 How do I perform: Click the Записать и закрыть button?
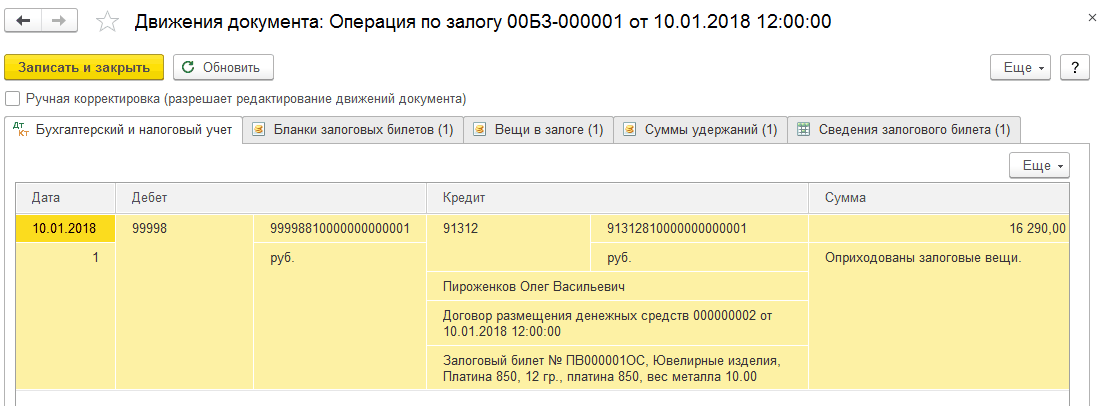[84, 68]
